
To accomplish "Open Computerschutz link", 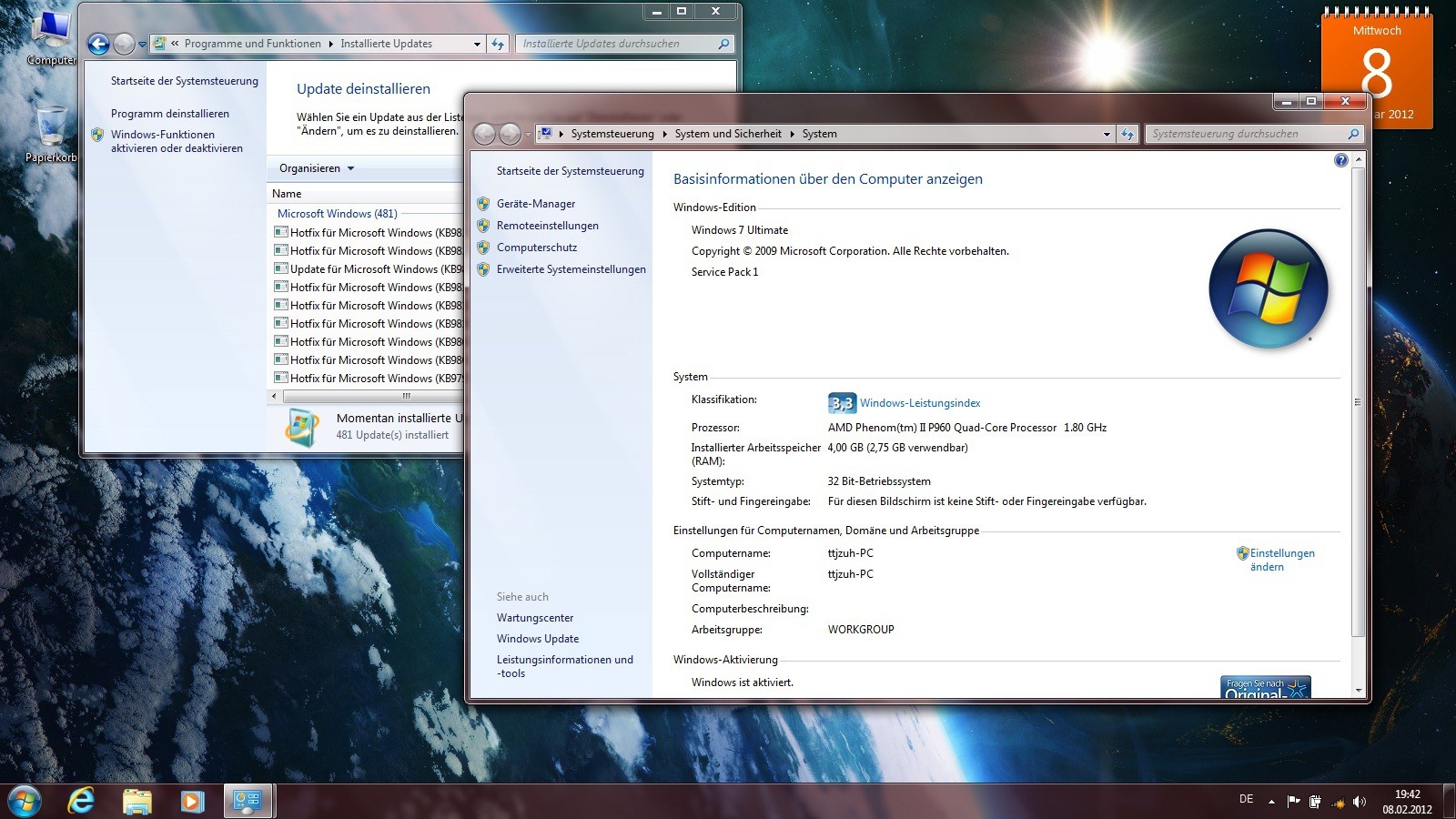I will pyautogui.click(x=537, y=248).
